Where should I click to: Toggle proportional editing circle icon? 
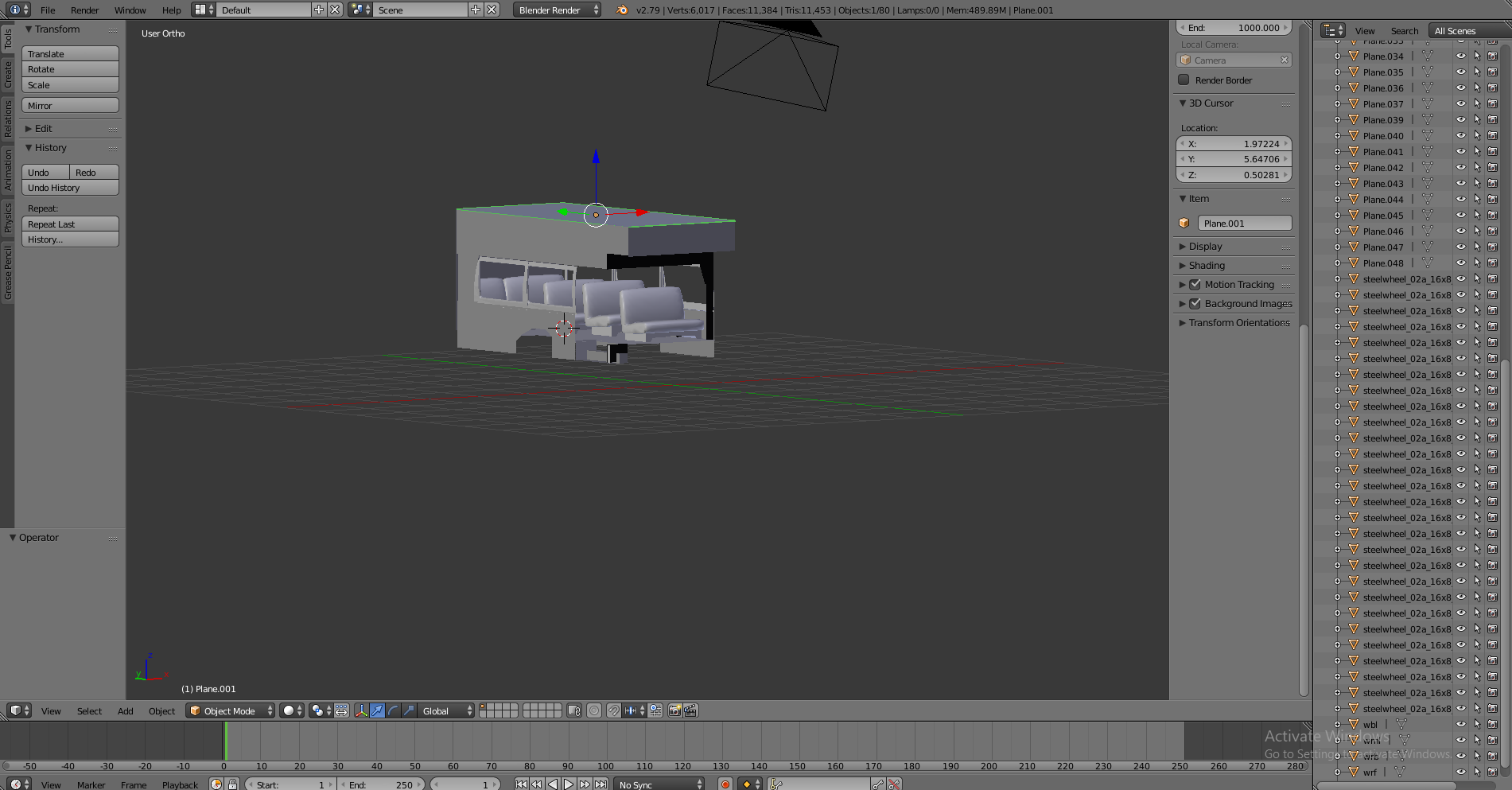[x=594, y=710]
